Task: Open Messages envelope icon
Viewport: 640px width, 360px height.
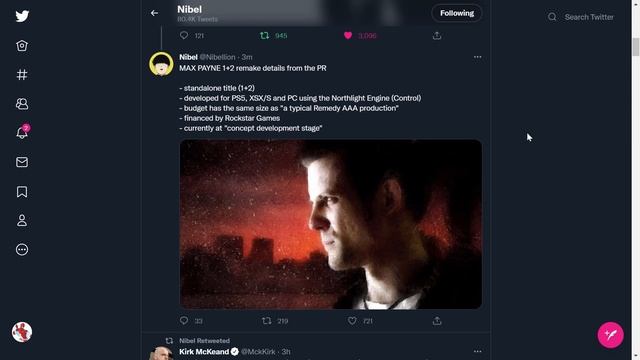Action: point(22,162)
